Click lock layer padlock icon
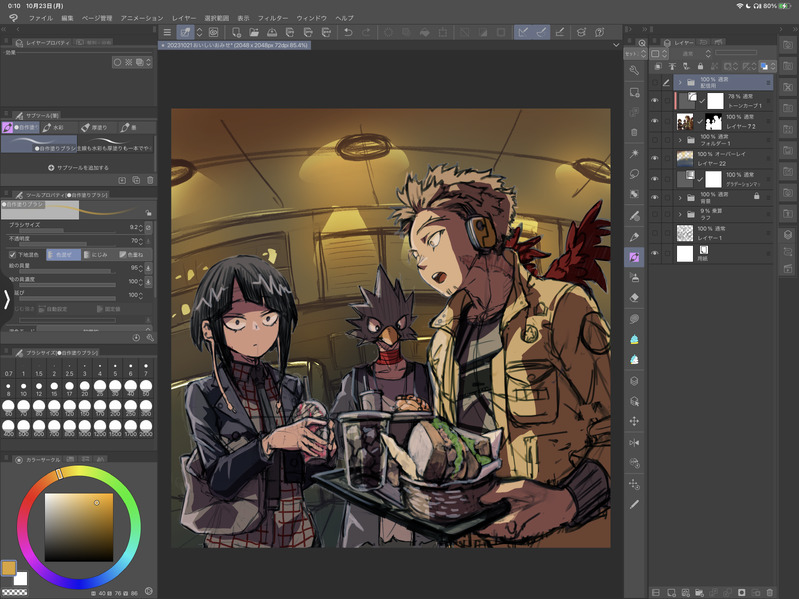Viewport: 799px width, 599px height. pos(700,66)
